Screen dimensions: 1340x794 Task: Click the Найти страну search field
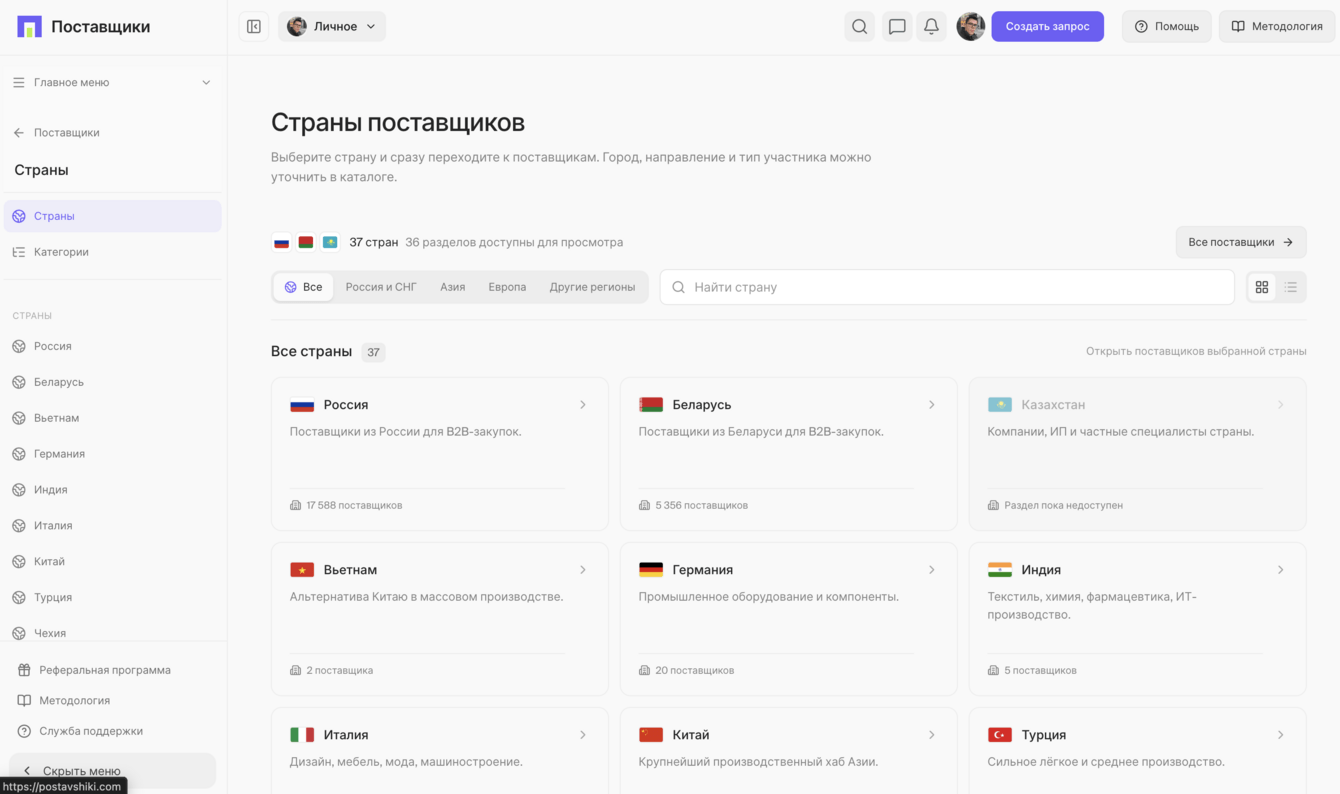pyautogui.click(x=947, y=287)
